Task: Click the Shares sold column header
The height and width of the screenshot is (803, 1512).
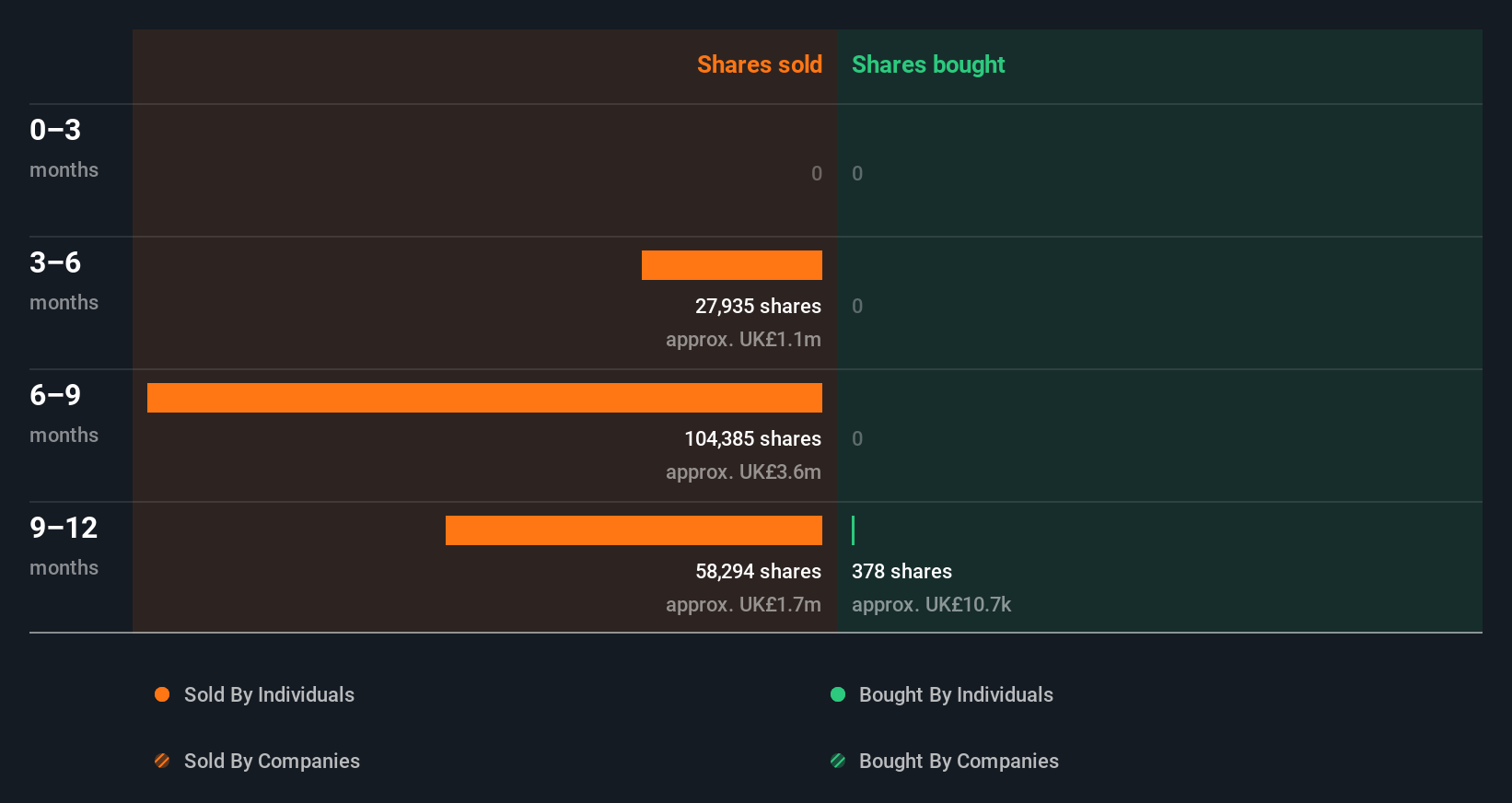Action: click(x=759, y=64)
